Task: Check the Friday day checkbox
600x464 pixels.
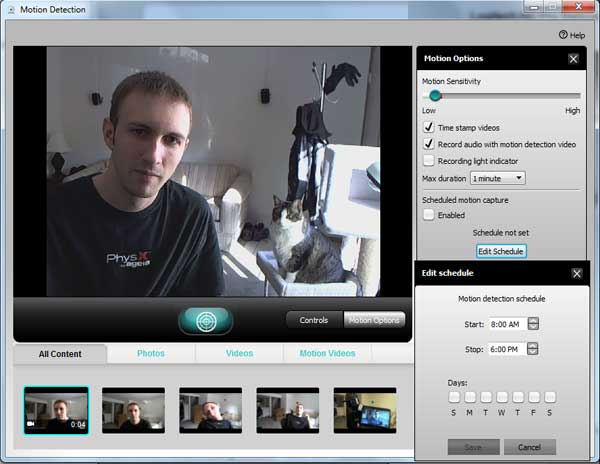Action: (534, 397)
